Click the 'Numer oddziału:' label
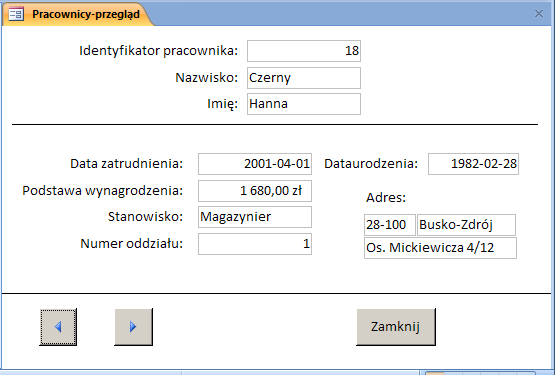555x375 pixels. 132,244
